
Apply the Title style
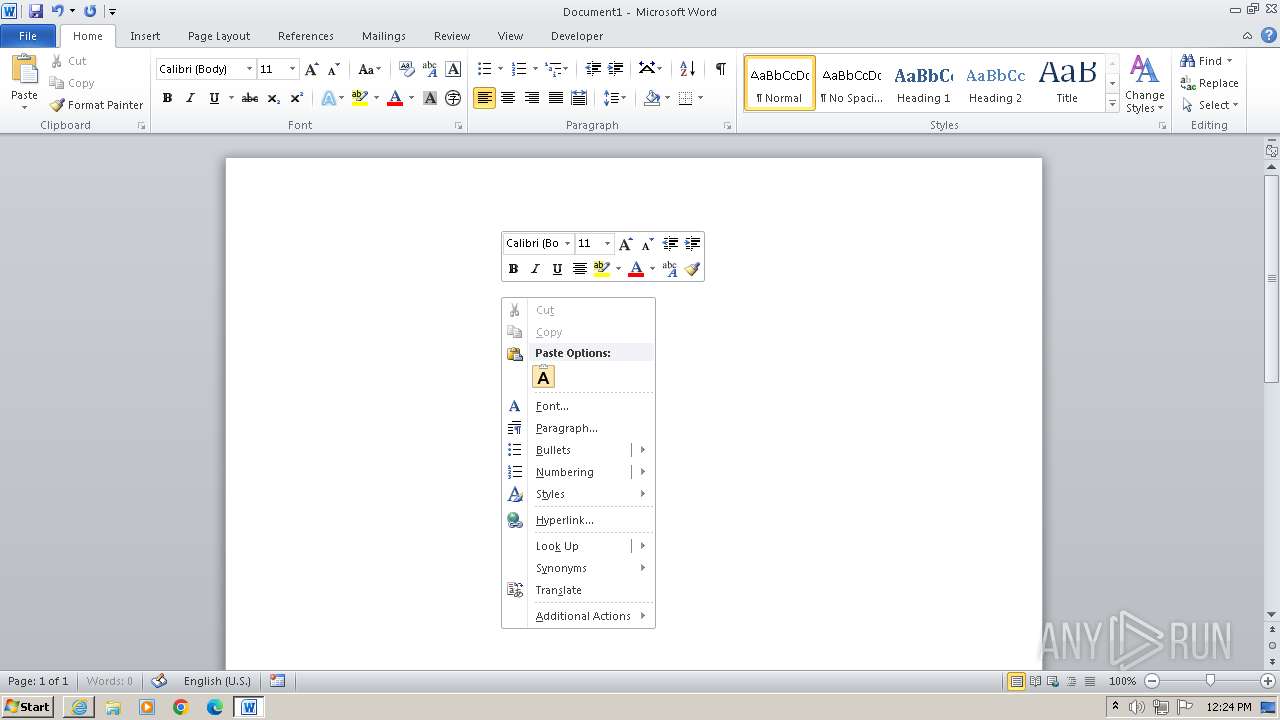pos(1067,83)
